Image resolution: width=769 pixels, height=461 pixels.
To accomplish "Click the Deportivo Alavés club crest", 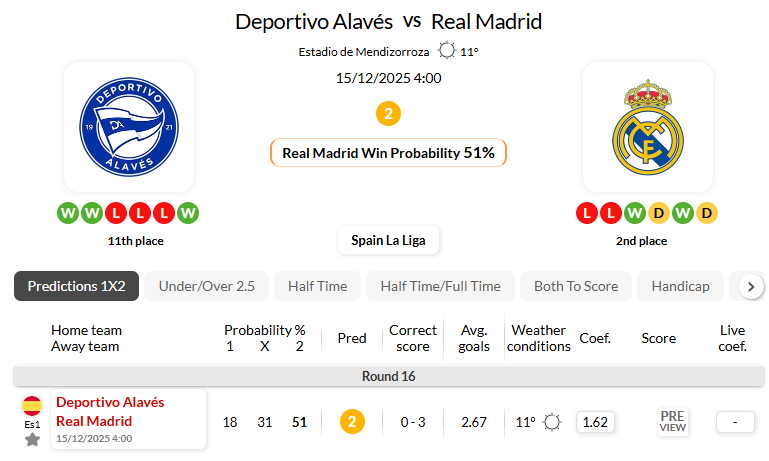I will (128, 127).
